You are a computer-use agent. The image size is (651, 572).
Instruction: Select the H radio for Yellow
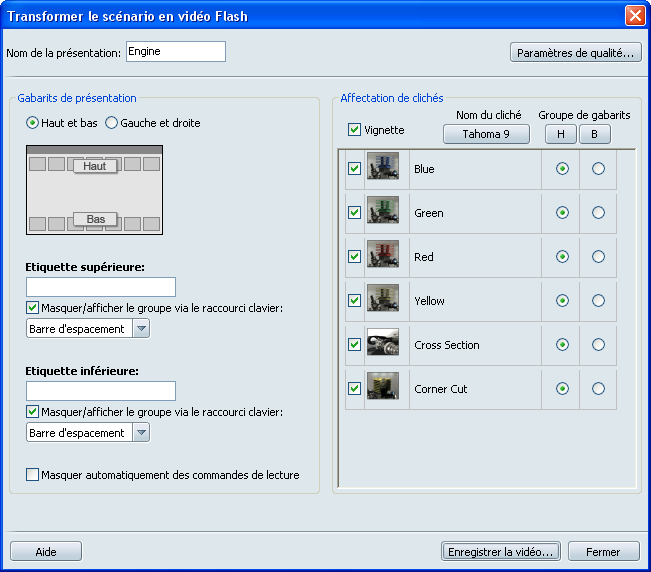(x=562, y=301)
